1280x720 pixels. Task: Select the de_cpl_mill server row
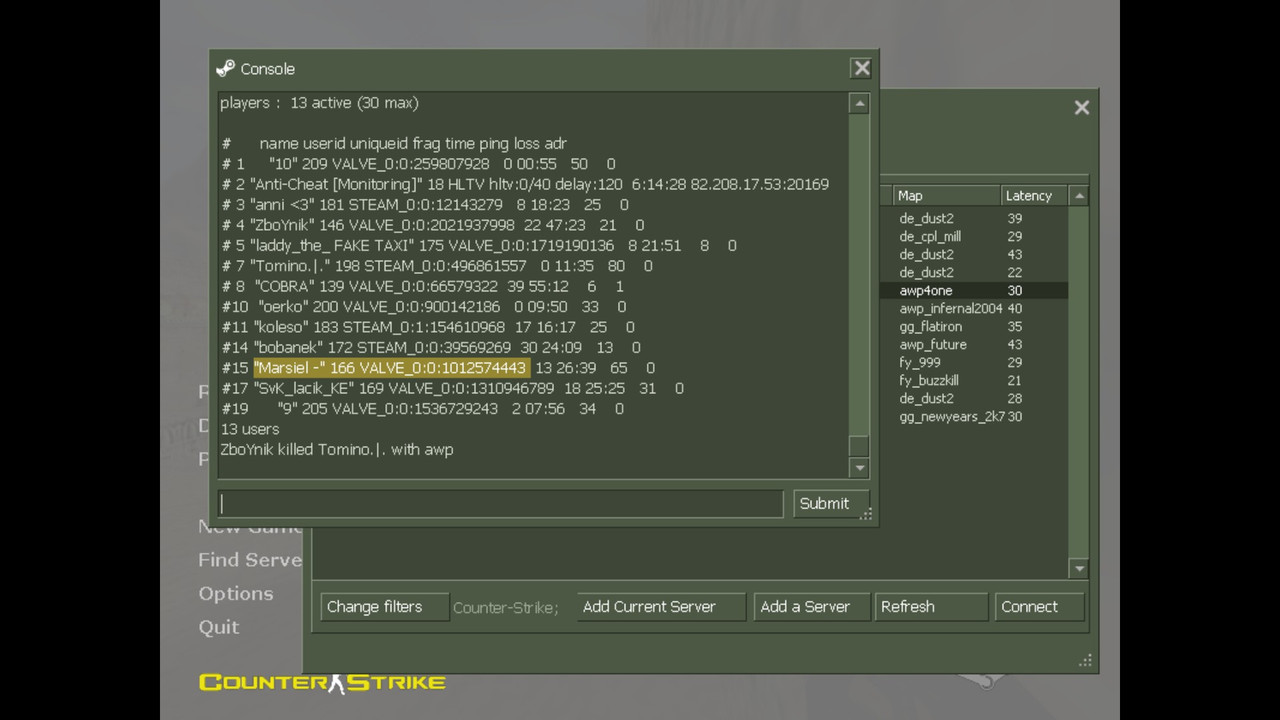point(974,236)
